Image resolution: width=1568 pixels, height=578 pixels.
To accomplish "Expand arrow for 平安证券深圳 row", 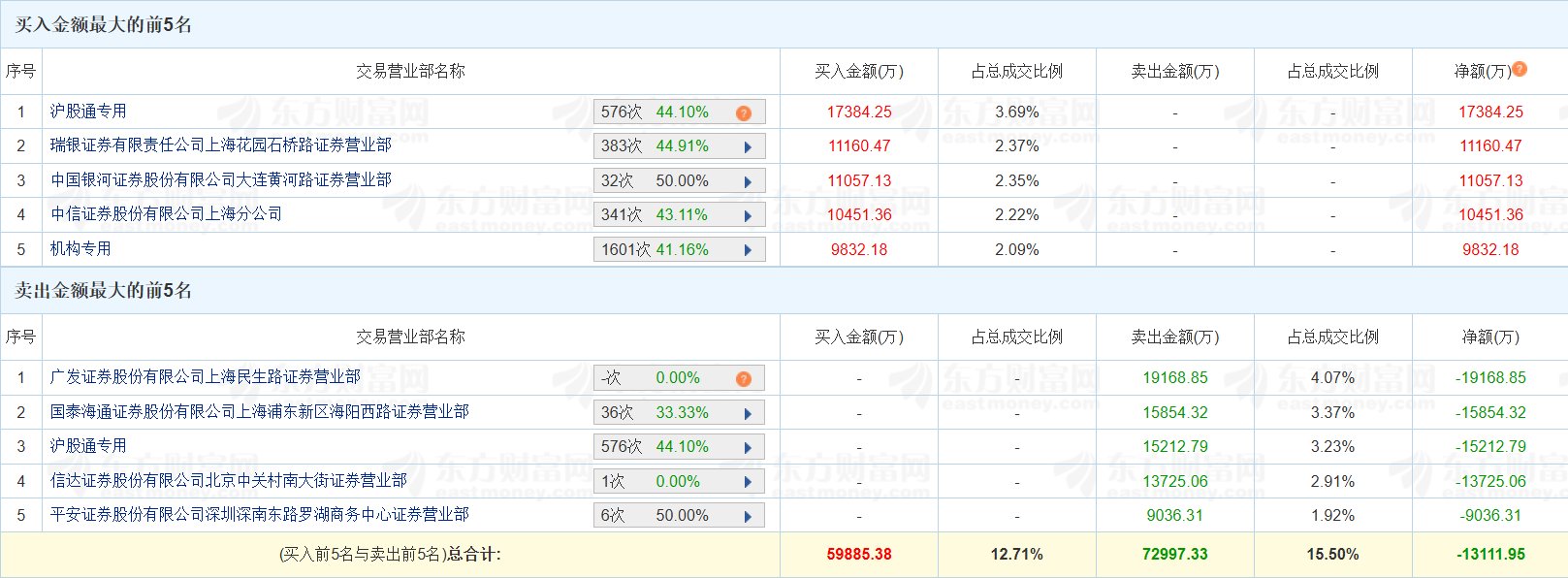I will (748, 517).
